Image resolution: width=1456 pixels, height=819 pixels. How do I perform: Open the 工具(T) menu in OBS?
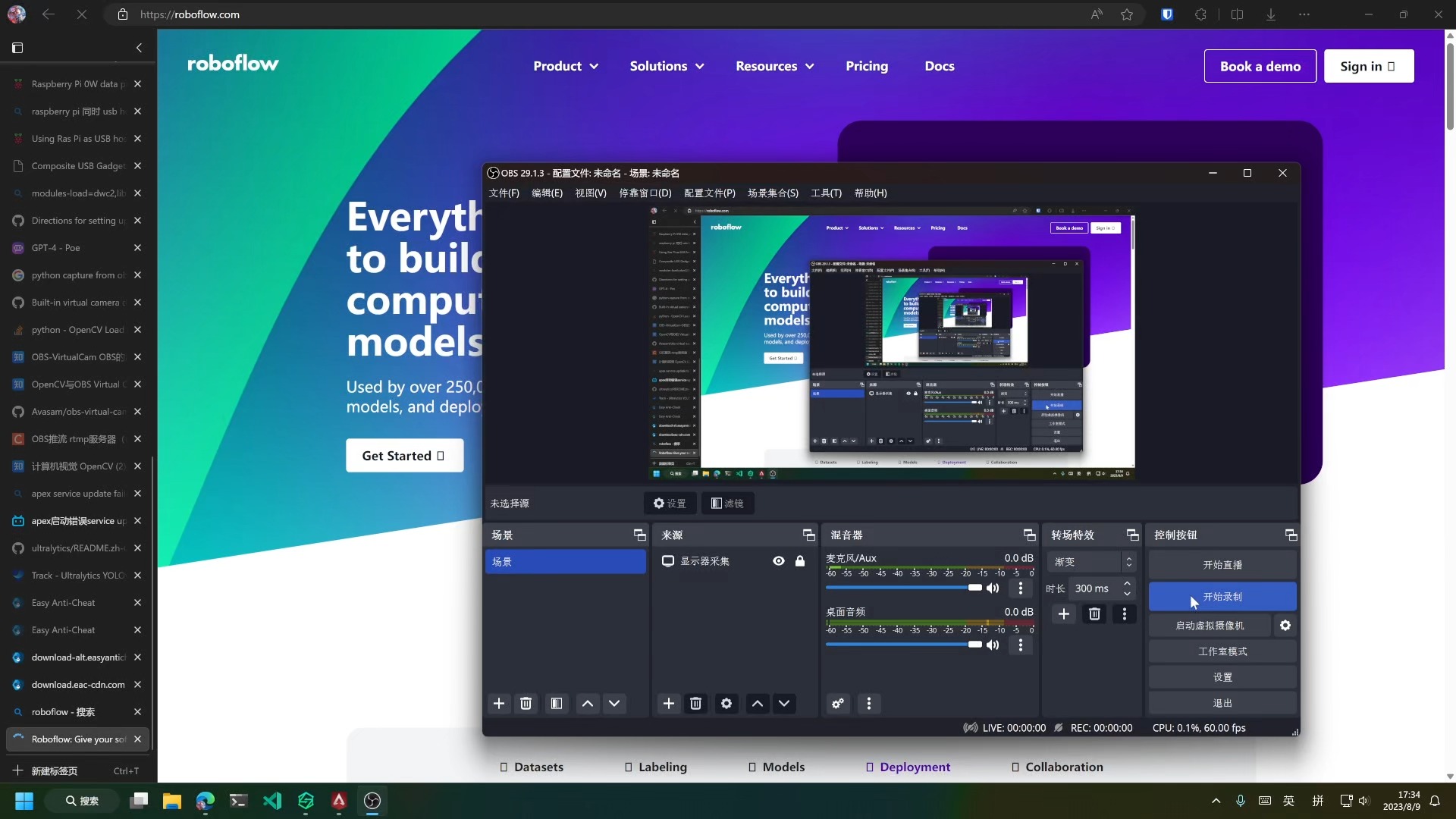point(826,193)
